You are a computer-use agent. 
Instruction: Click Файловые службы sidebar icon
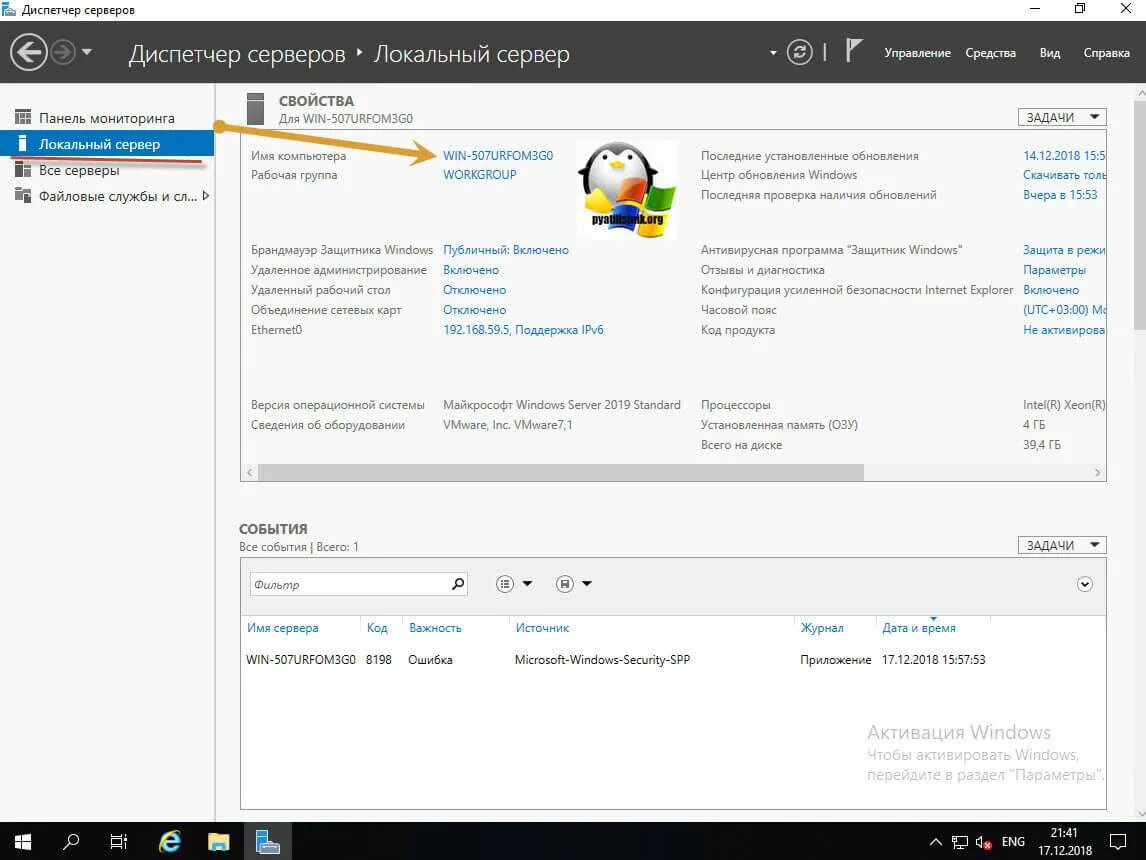pyautogui.click(x=23, y=195)
